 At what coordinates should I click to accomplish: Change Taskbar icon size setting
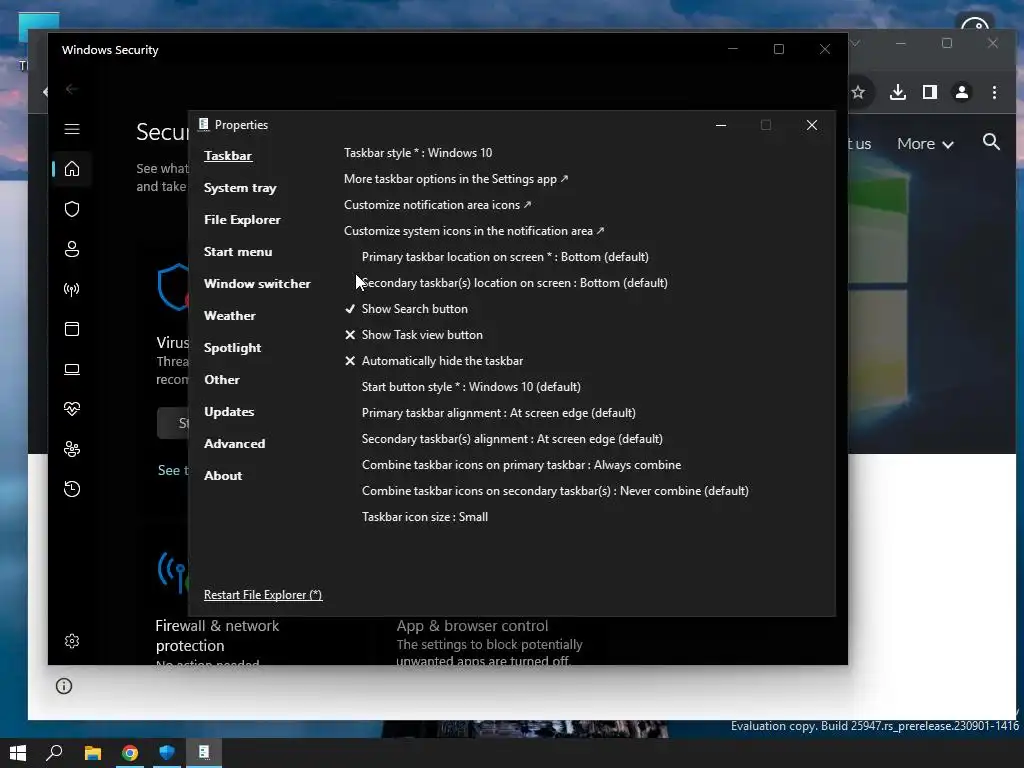click(425, 517)
